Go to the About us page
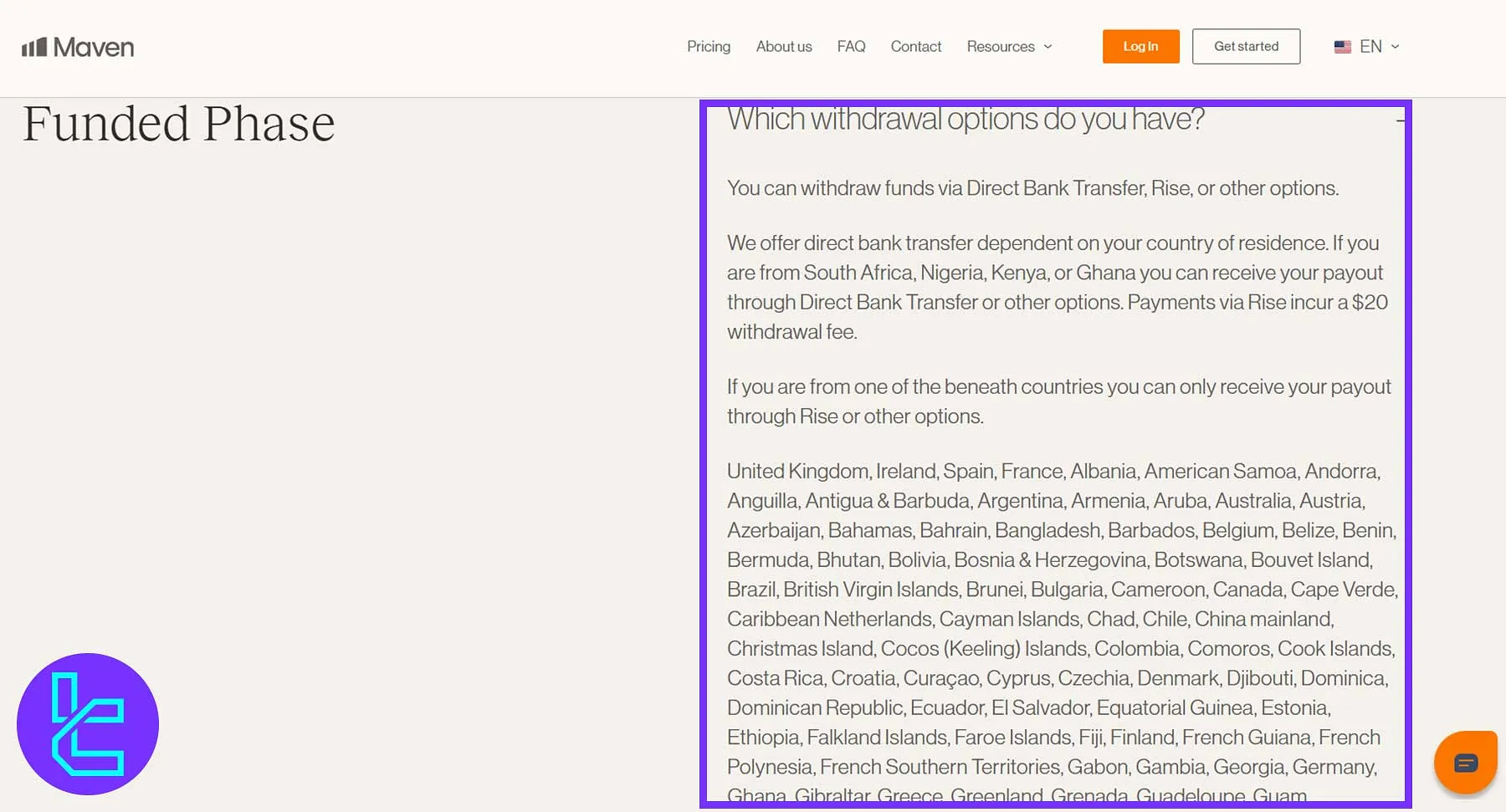Screen dimensions: 1506x812 (783, 47)
